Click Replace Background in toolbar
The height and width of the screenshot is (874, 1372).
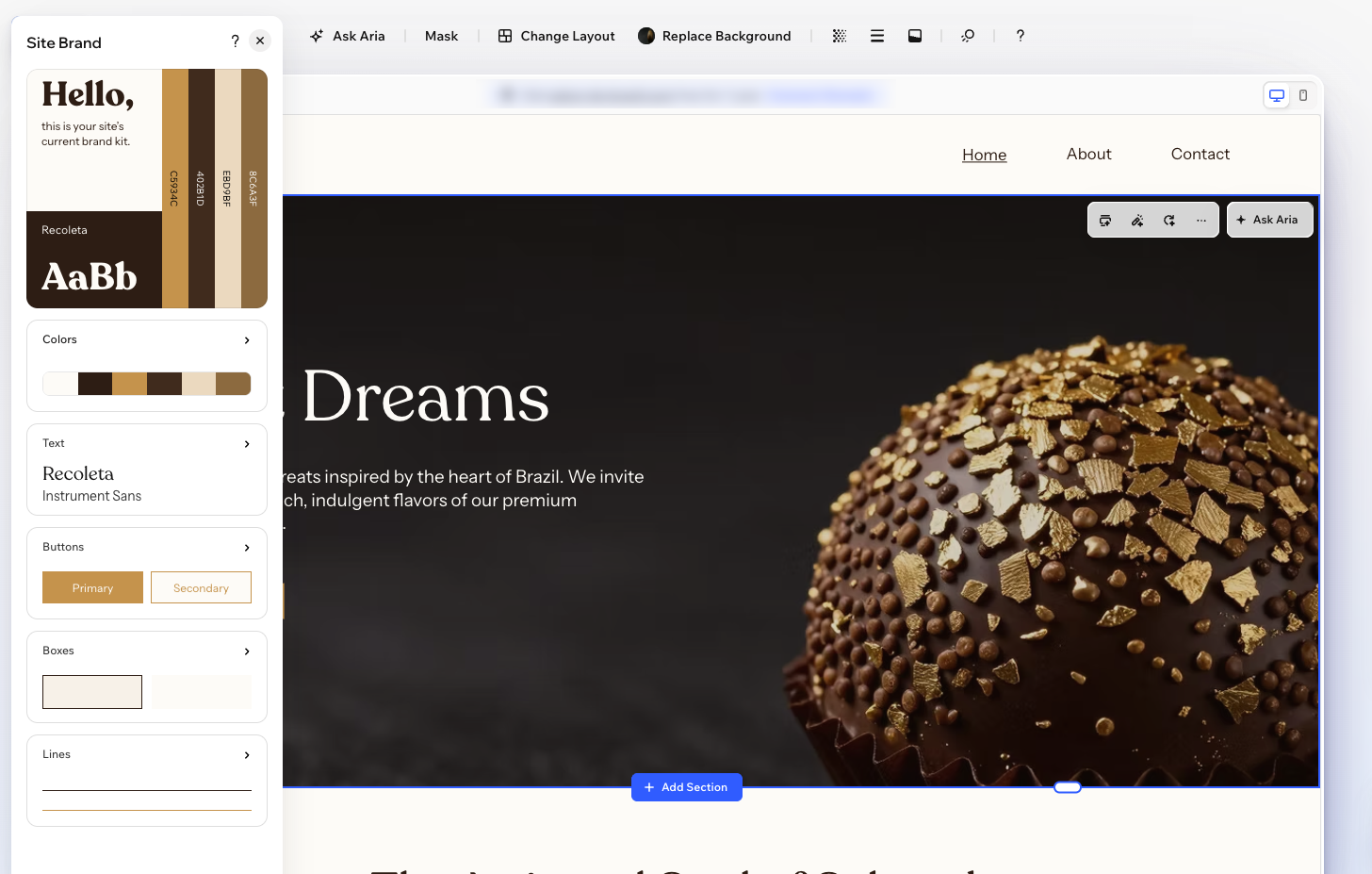tap(714, 36)
